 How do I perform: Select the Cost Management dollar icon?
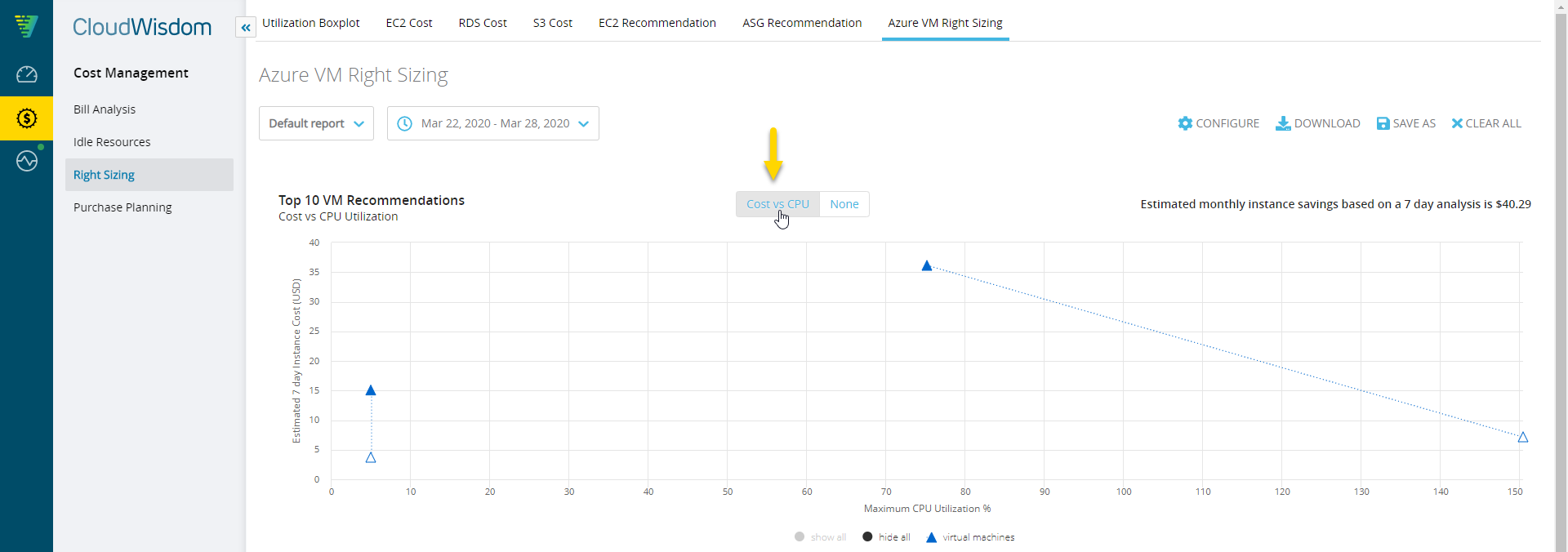coord(26,118)
